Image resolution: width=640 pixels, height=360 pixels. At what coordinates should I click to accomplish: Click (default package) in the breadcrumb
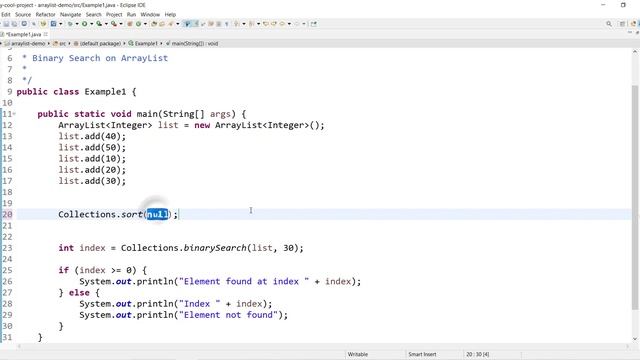(100, 43)
